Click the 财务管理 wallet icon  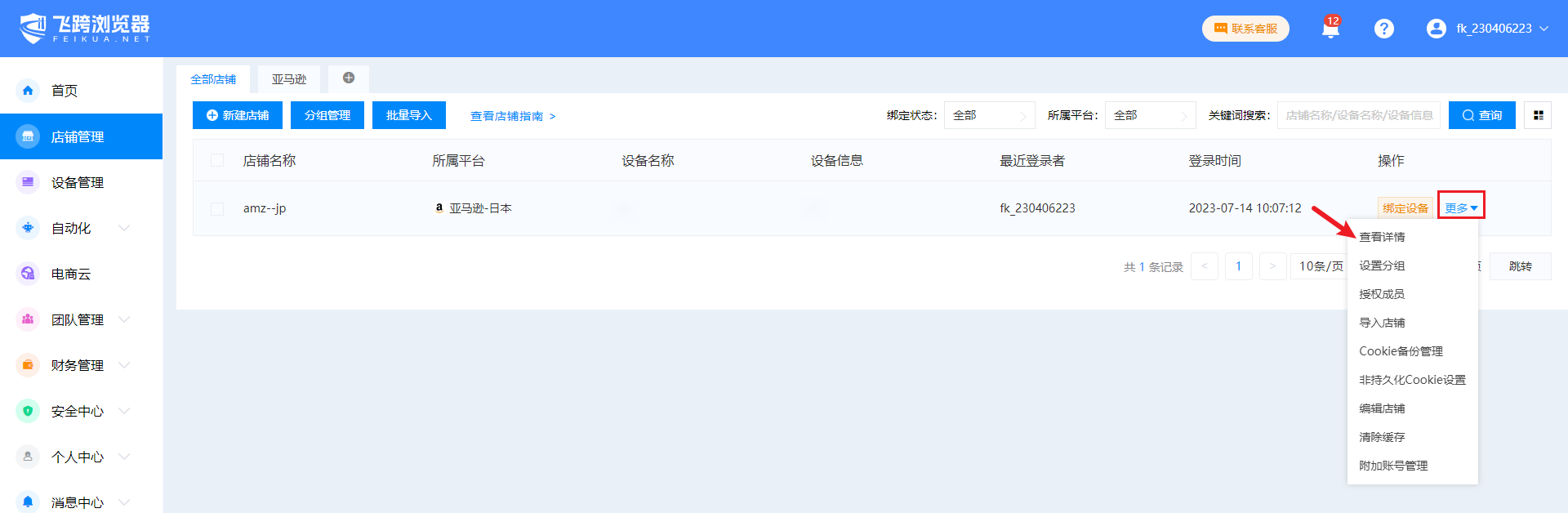(x=28, y=365)
